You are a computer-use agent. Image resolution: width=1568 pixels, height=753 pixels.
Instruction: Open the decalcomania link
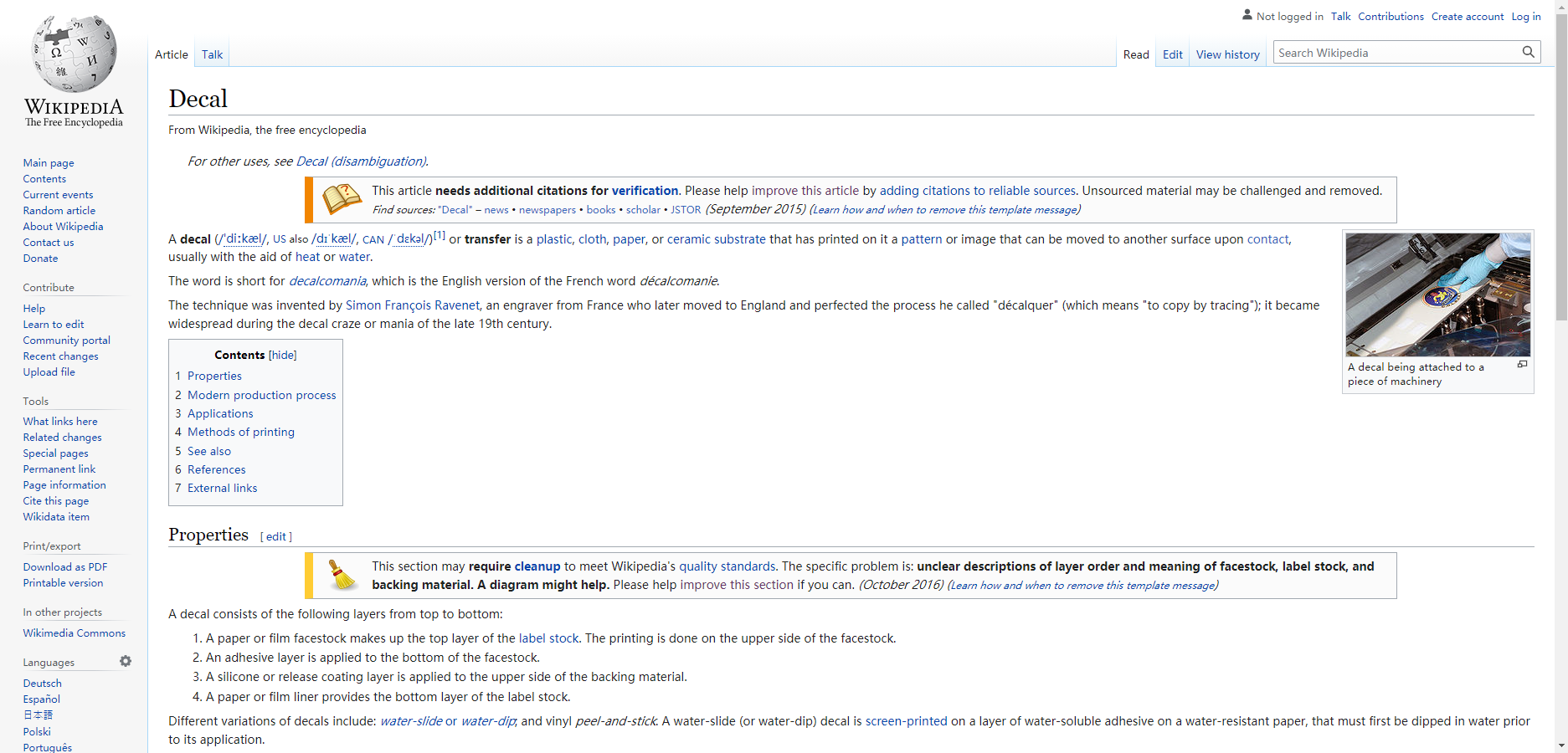click(x=327, y=281)
